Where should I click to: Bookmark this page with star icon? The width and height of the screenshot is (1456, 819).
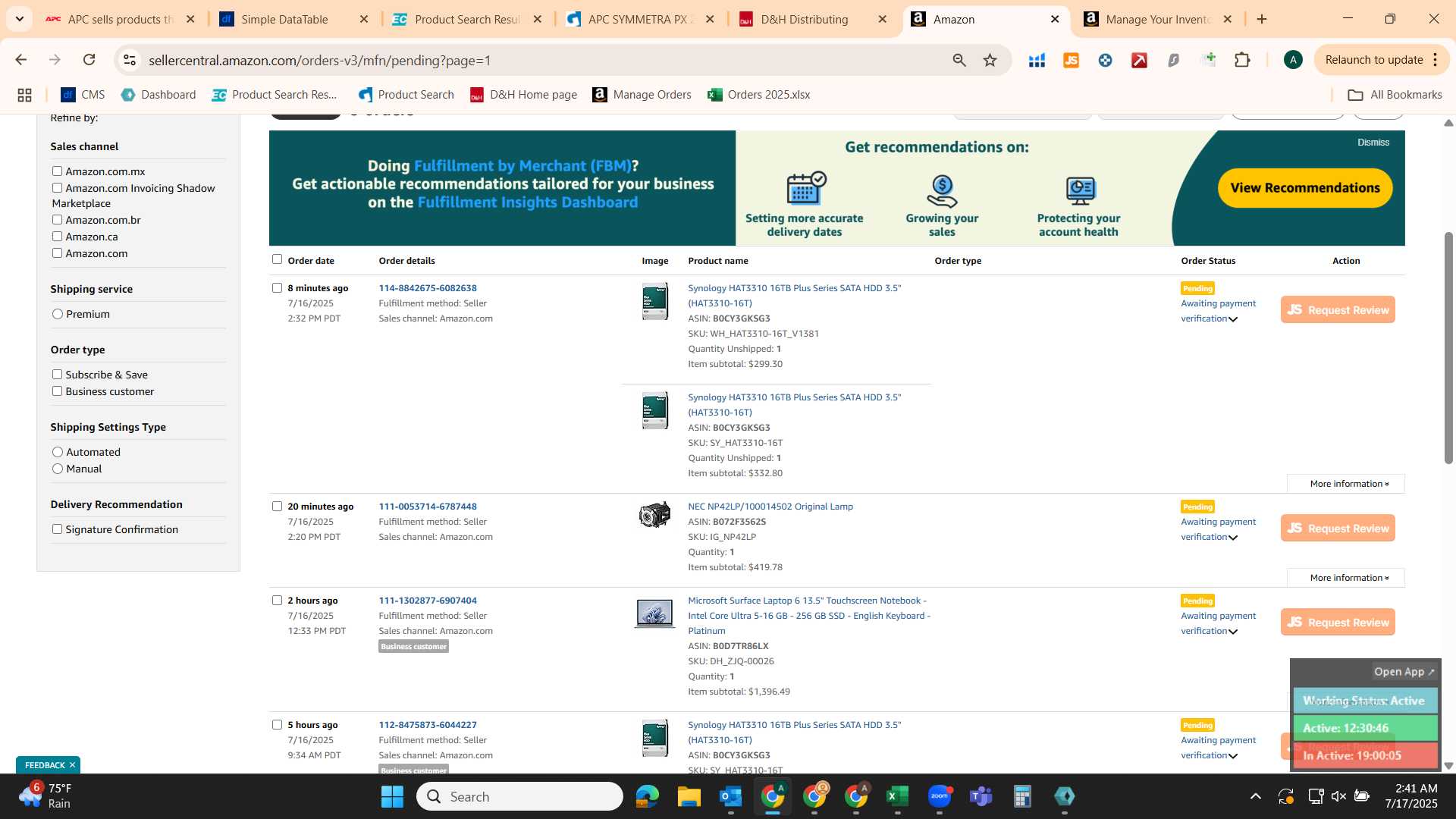pos(990,60)
